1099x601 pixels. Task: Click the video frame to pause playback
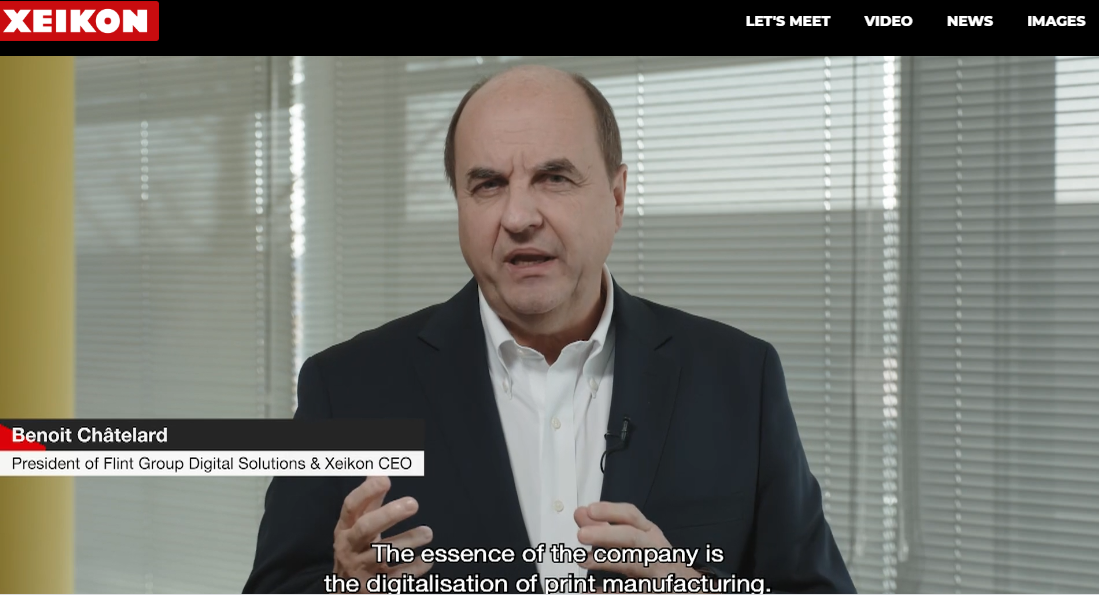[x=550, y=325]
